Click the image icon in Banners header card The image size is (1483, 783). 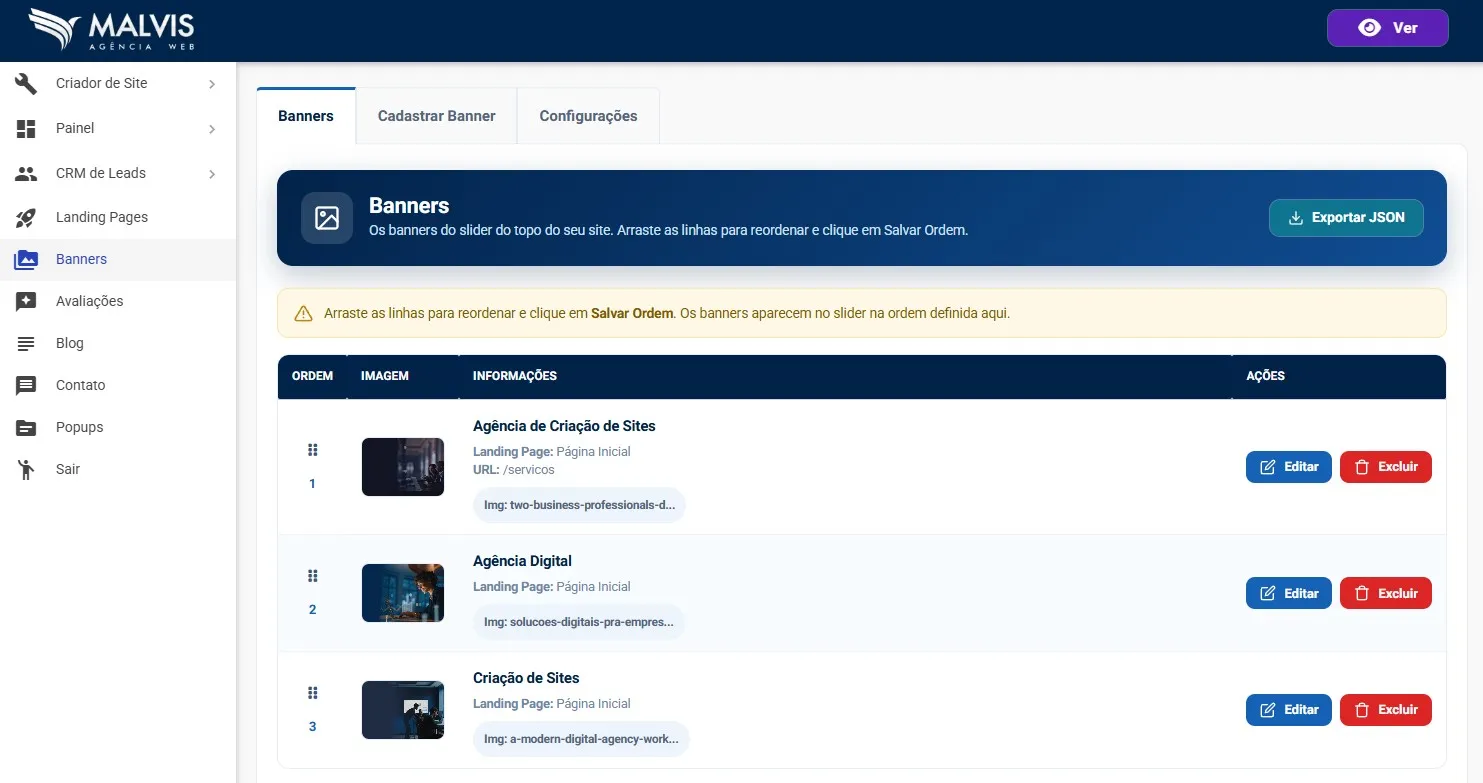tap(327, 218)
